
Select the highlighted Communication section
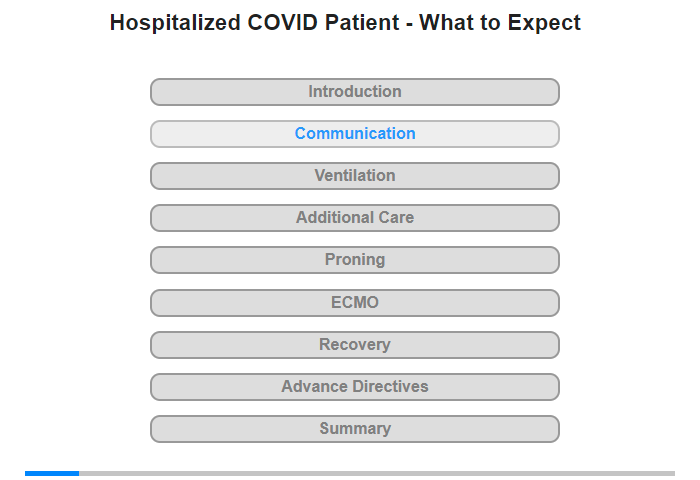[355, 134]
